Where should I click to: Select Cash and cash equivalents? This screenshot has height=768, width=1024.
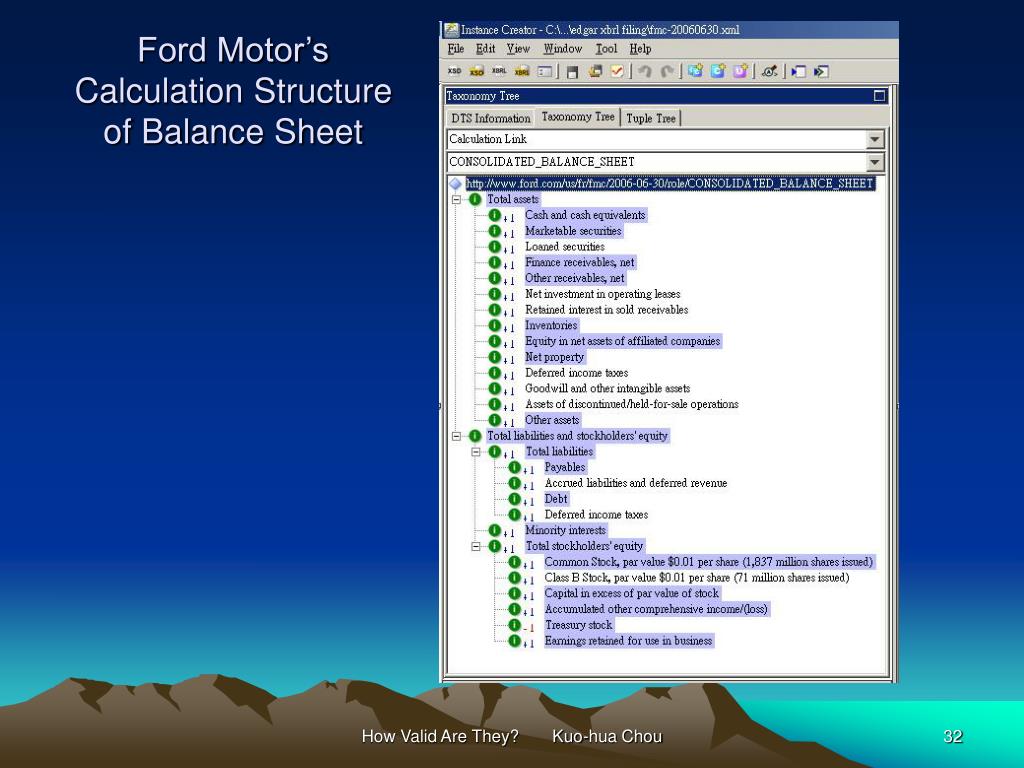click(585, 215)
